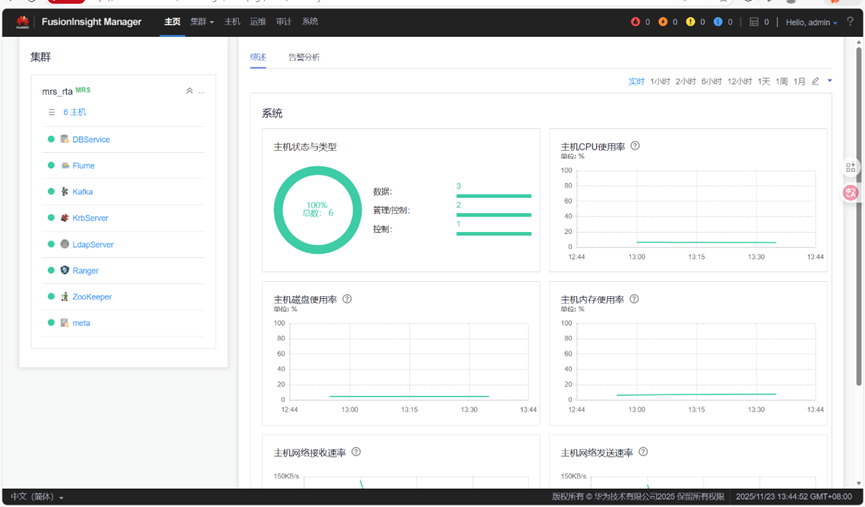Expand the 集群 menu in top navigation
This screenshot has width=865, height=507.
[x=202, y=22]
